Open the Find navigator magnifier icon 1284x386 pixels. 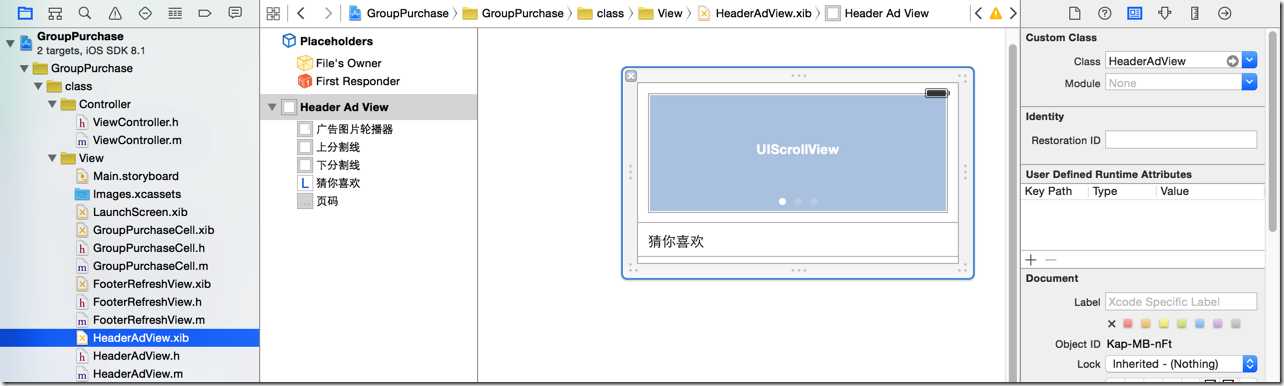click(x=85, y=13)
